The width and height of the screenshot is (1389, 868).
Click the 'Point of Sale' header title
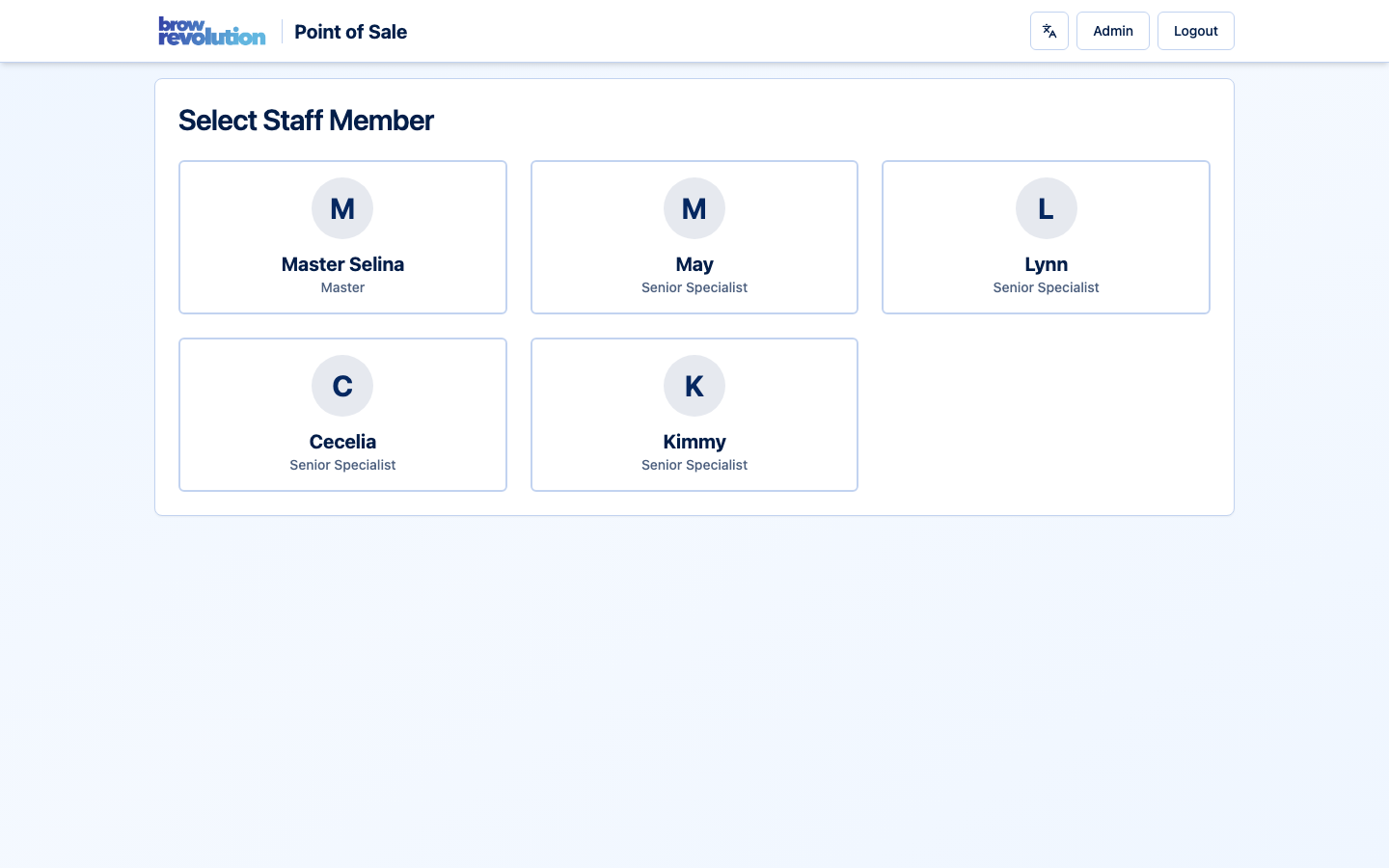click(x=350, y=32)
